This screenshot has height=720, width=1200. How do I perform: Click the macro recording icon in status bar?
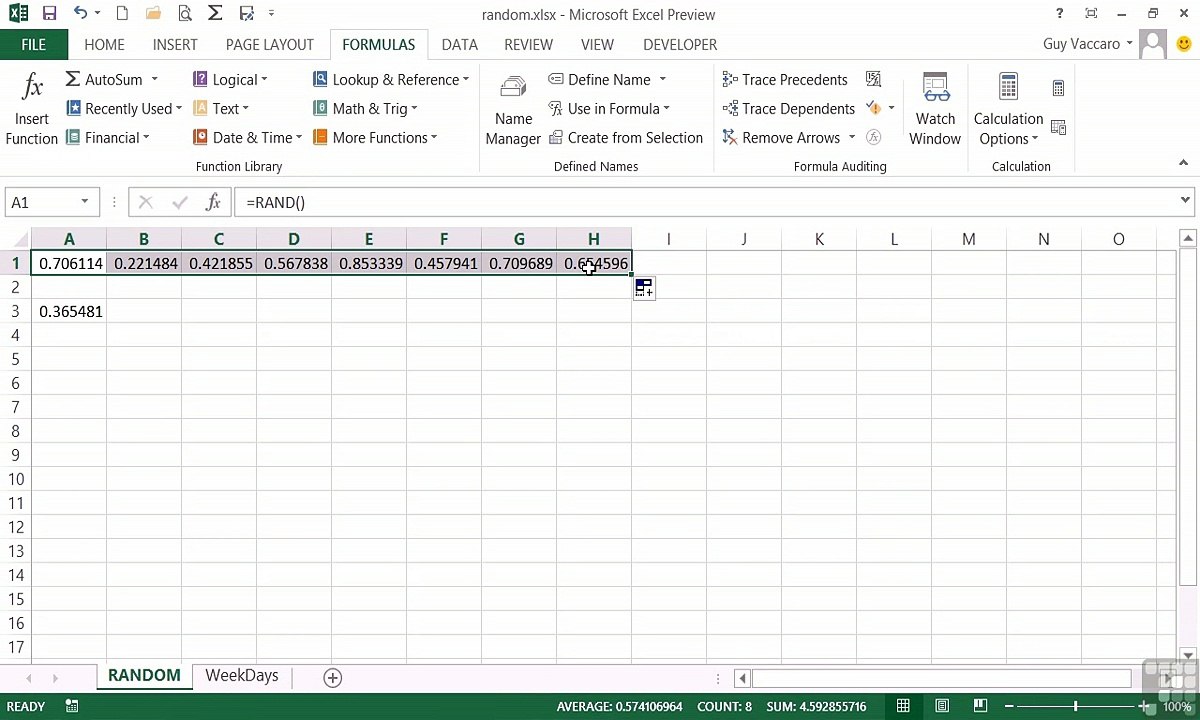point(72,706)
